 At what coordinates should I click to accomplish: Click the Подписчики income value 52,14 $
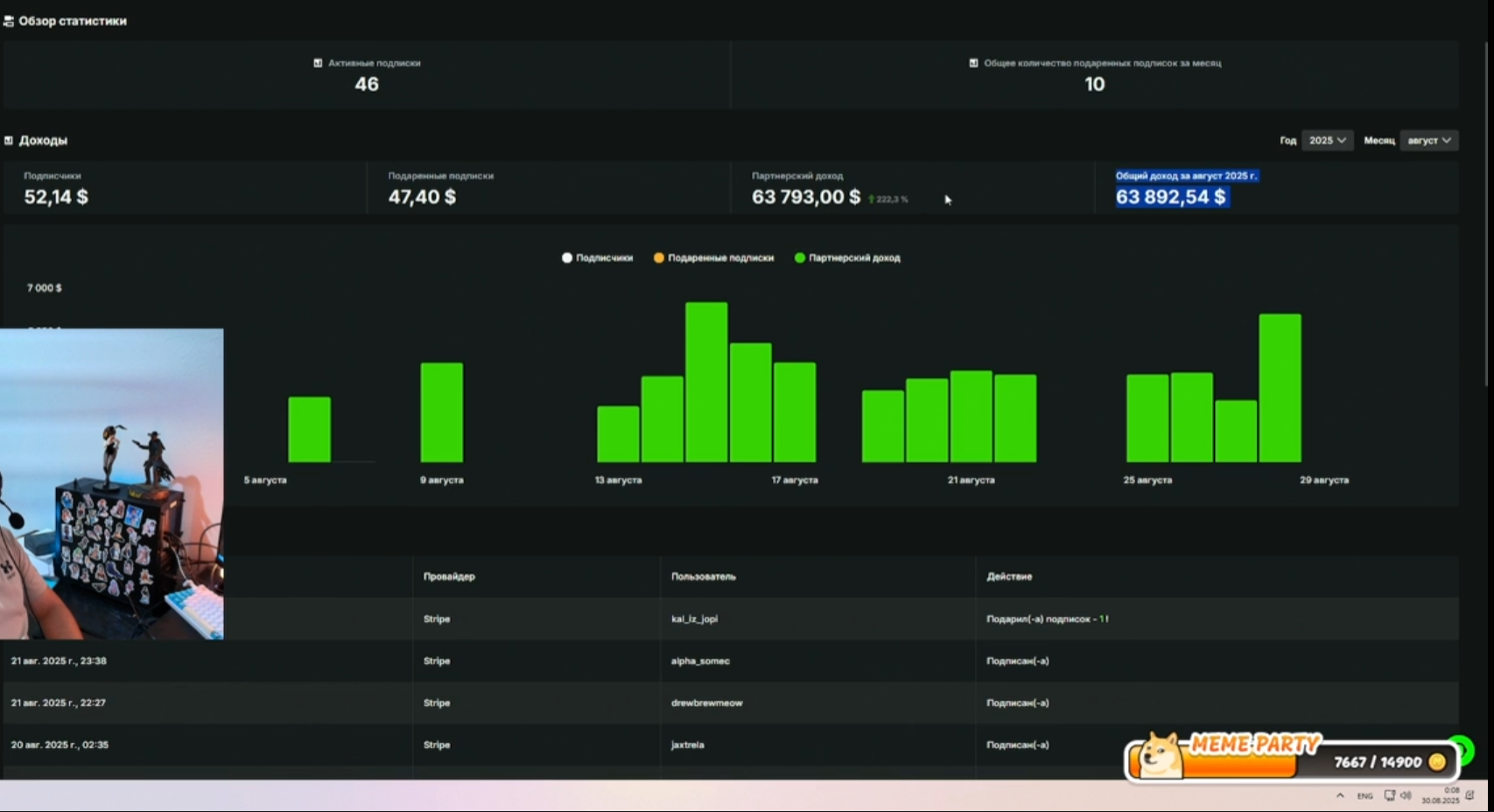[56, 197]
